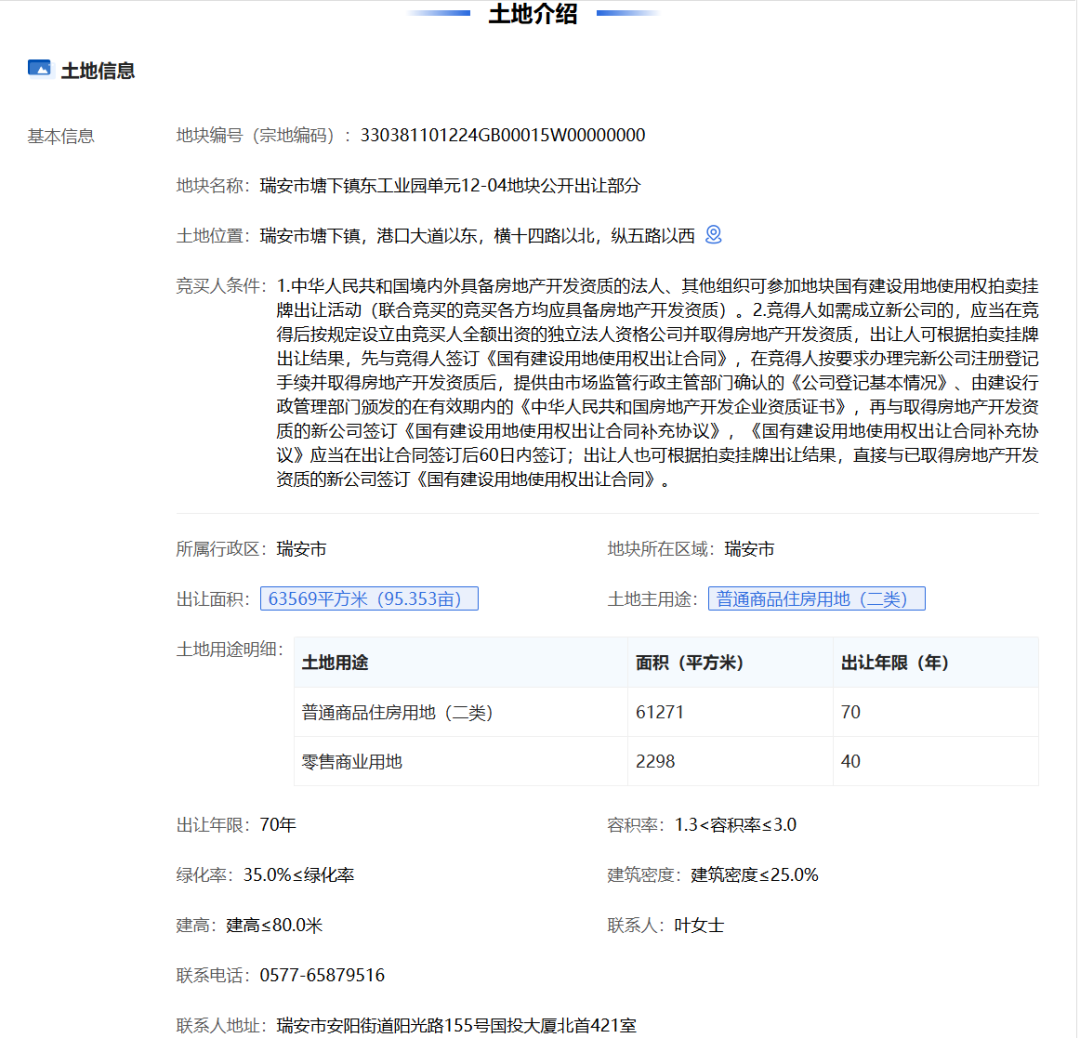Click the phone number 0577-65879516

point(322,975)
